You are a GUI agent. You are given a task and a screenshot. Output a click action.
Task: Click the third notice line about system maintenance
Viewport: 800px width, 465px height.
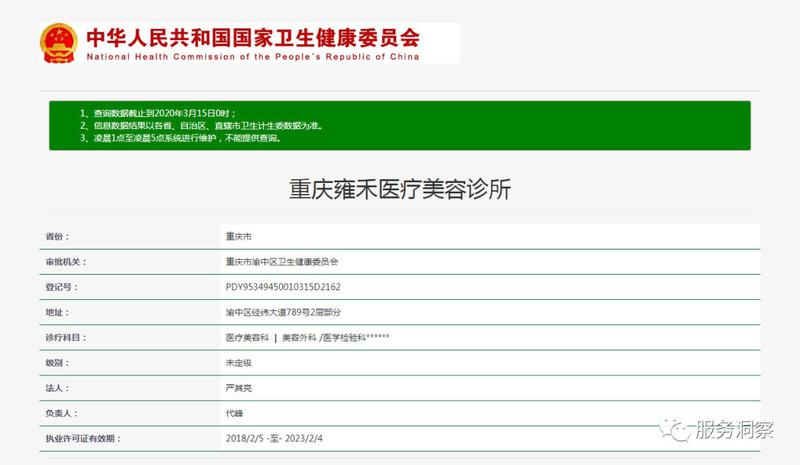pos(190,138)
